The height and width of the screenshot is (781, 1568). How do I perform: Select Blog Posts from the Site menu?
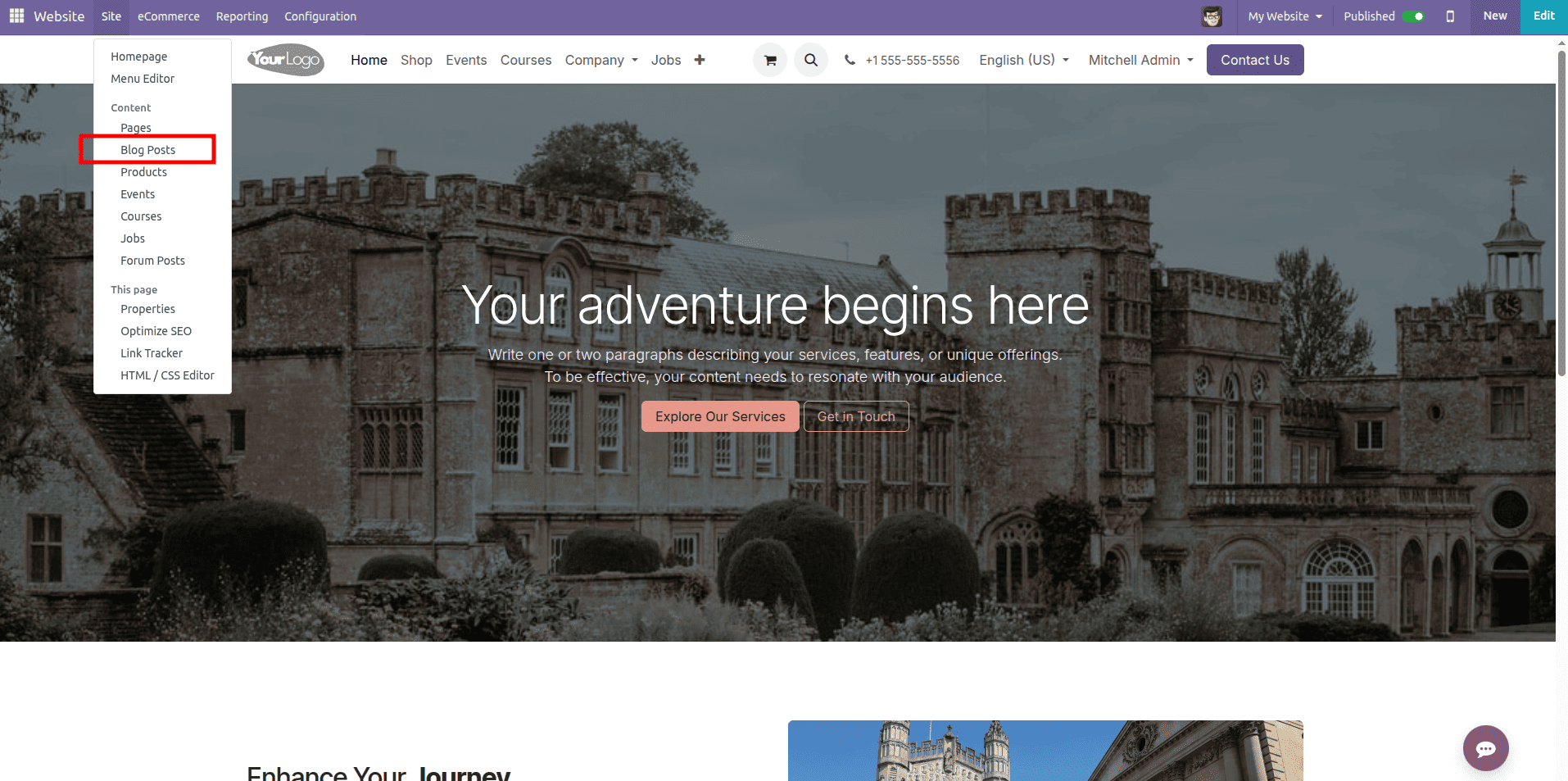(147, 149)
